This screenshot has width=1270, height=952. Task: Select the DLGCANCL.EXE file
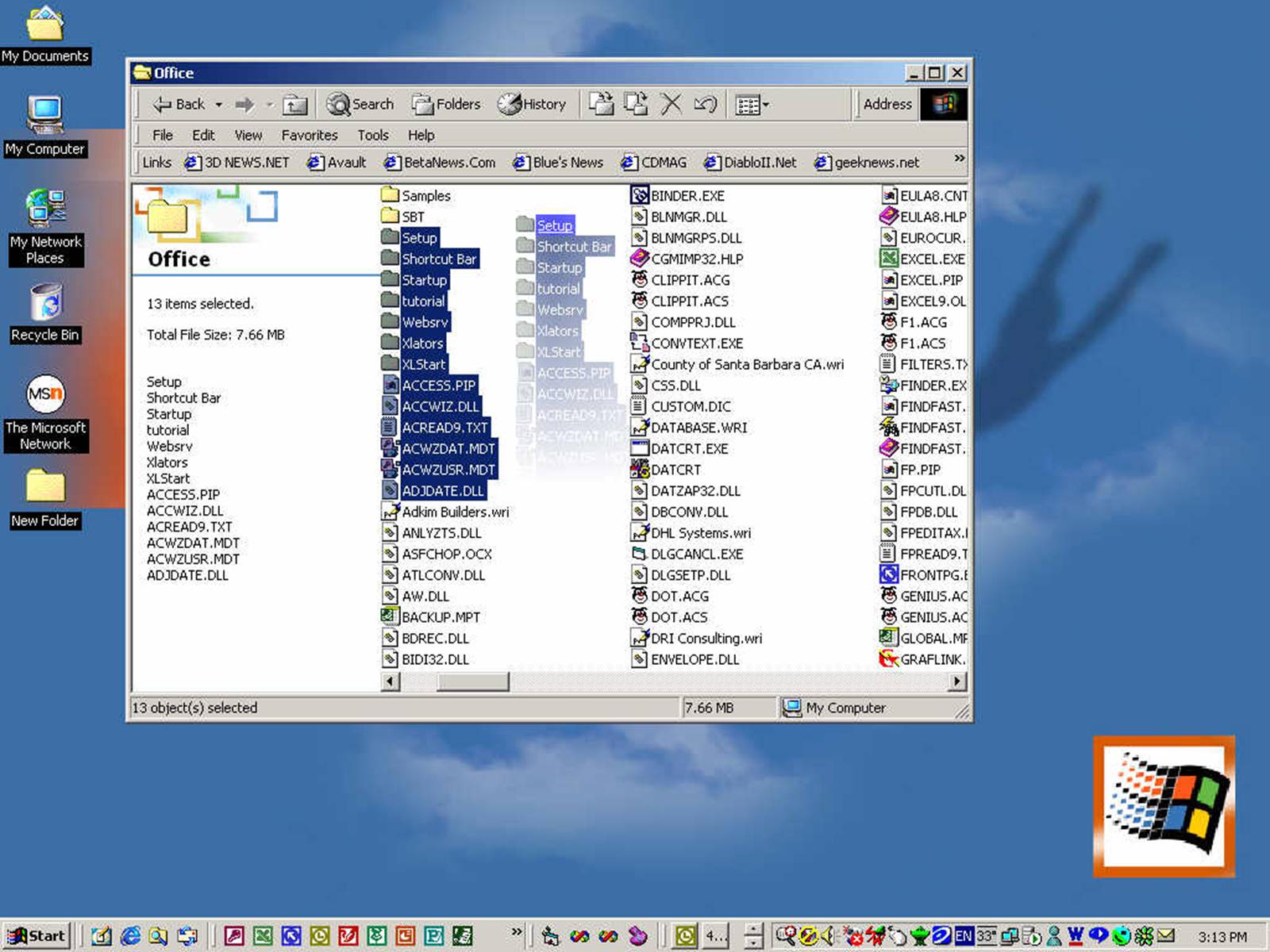tap(687, 554)
